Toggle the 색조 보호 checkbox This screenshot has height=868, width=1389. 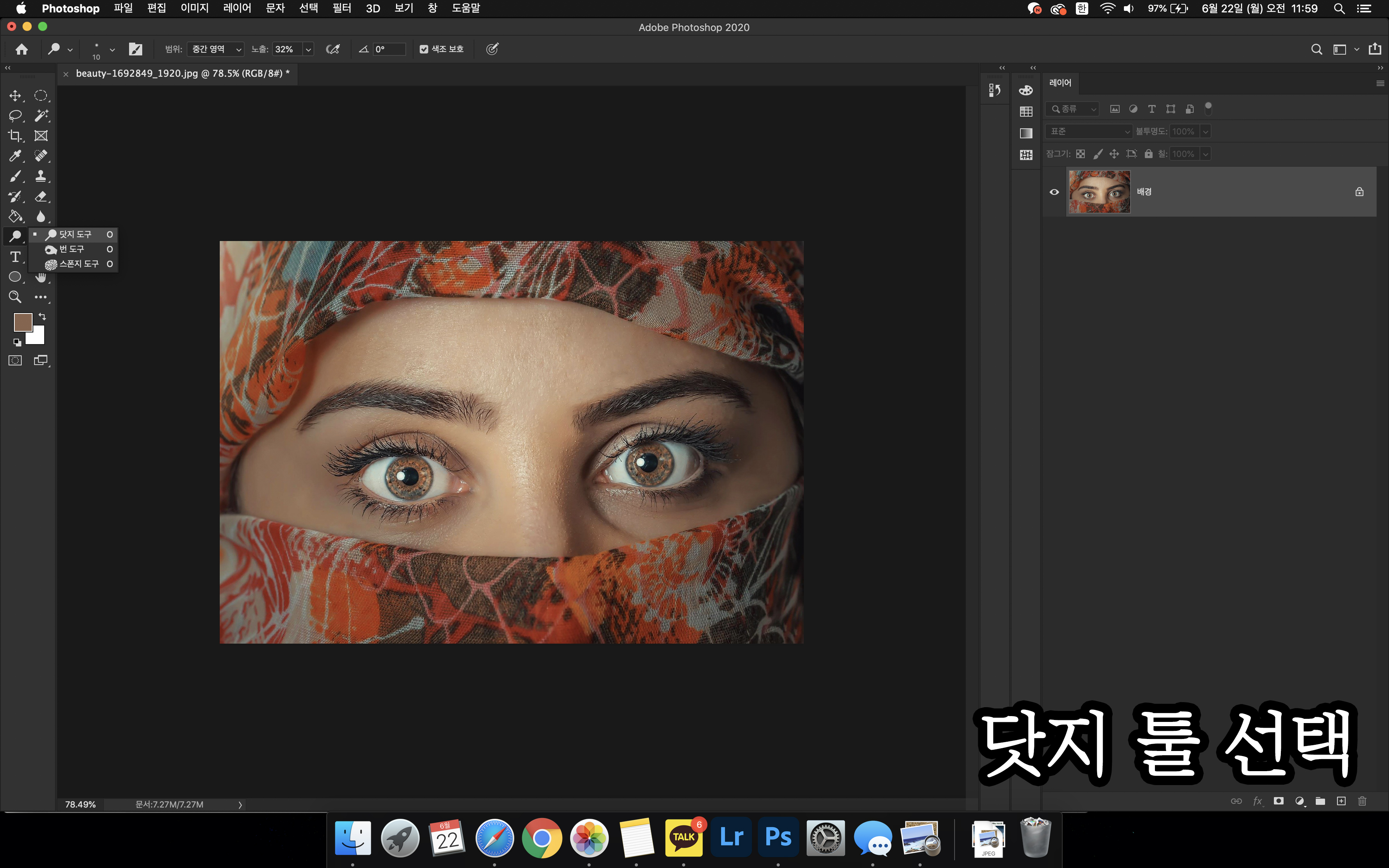pyautogui.click(x=424, y=49)
